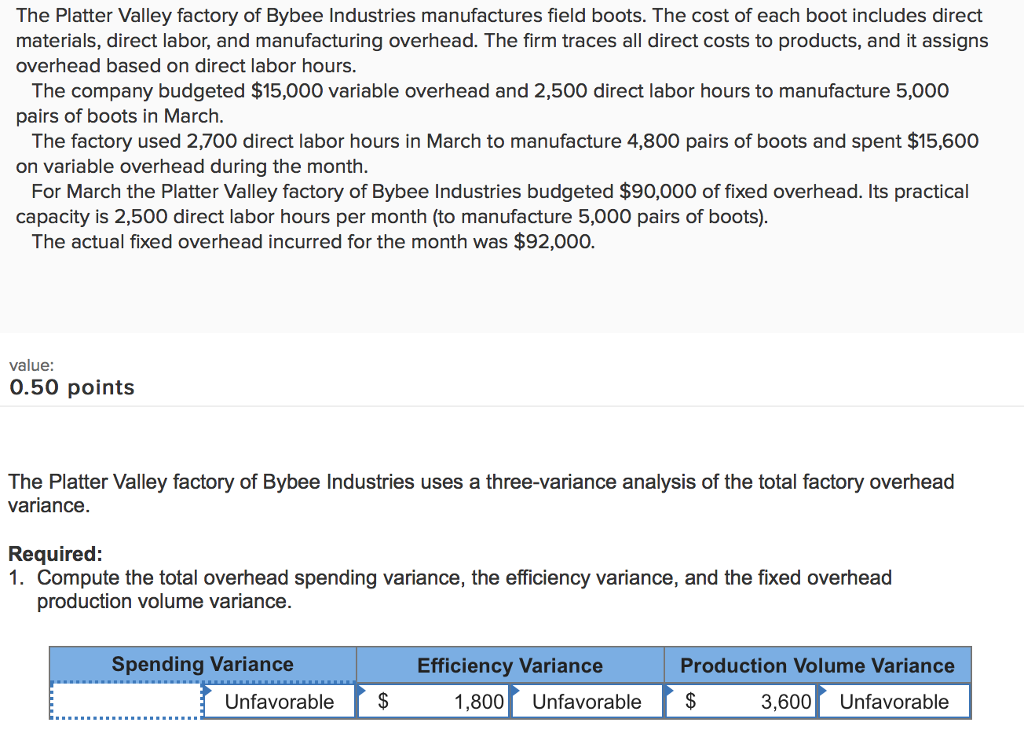Open the Production Volume Variance Unfavorable dropdown
Viewport: 1024px width, 748px height.
click(893, 701)
